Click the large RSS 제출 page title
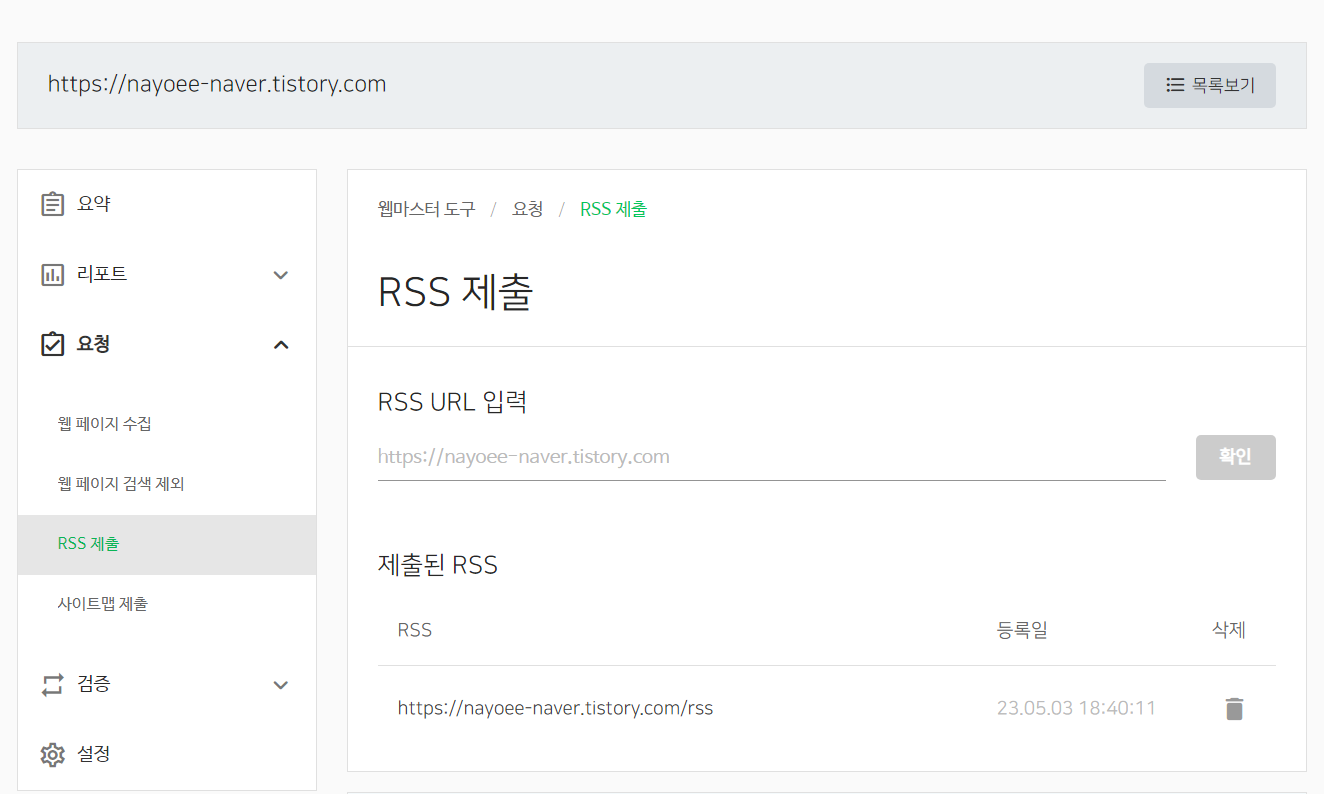This screenshot has height=794, width=1324. pos(456,292)
